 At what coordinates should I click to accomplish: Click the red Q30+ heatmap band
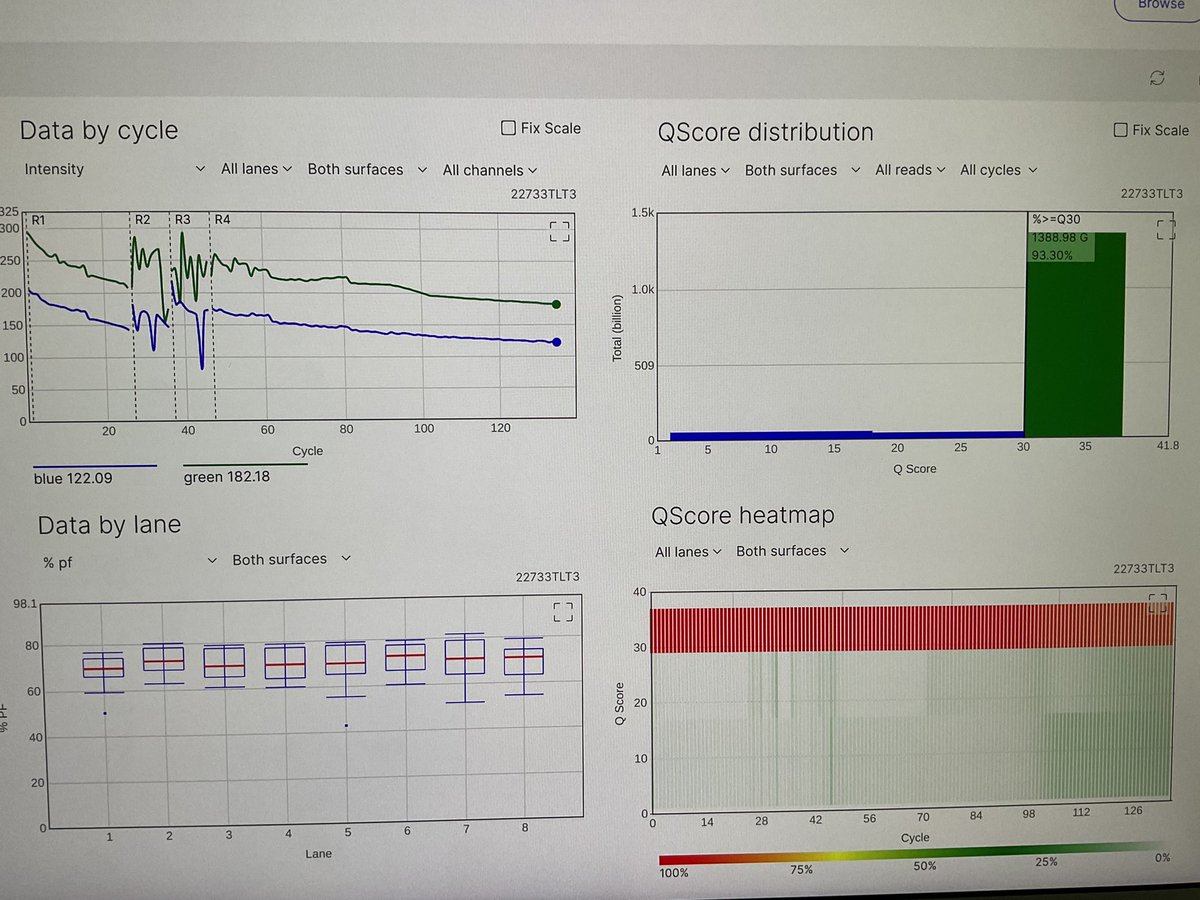click(912, 628)
